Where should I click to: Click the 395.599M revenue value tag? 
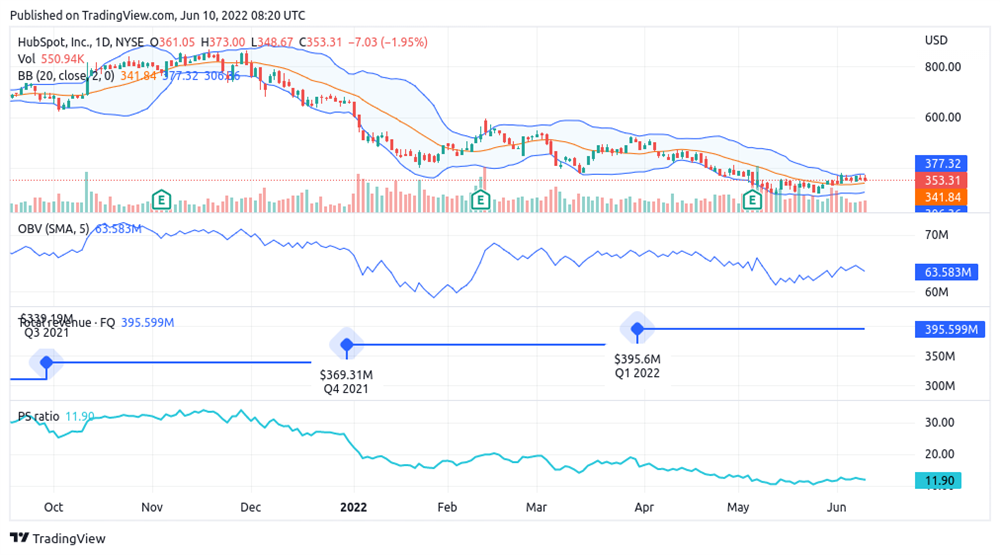click(x=945, y=329)
